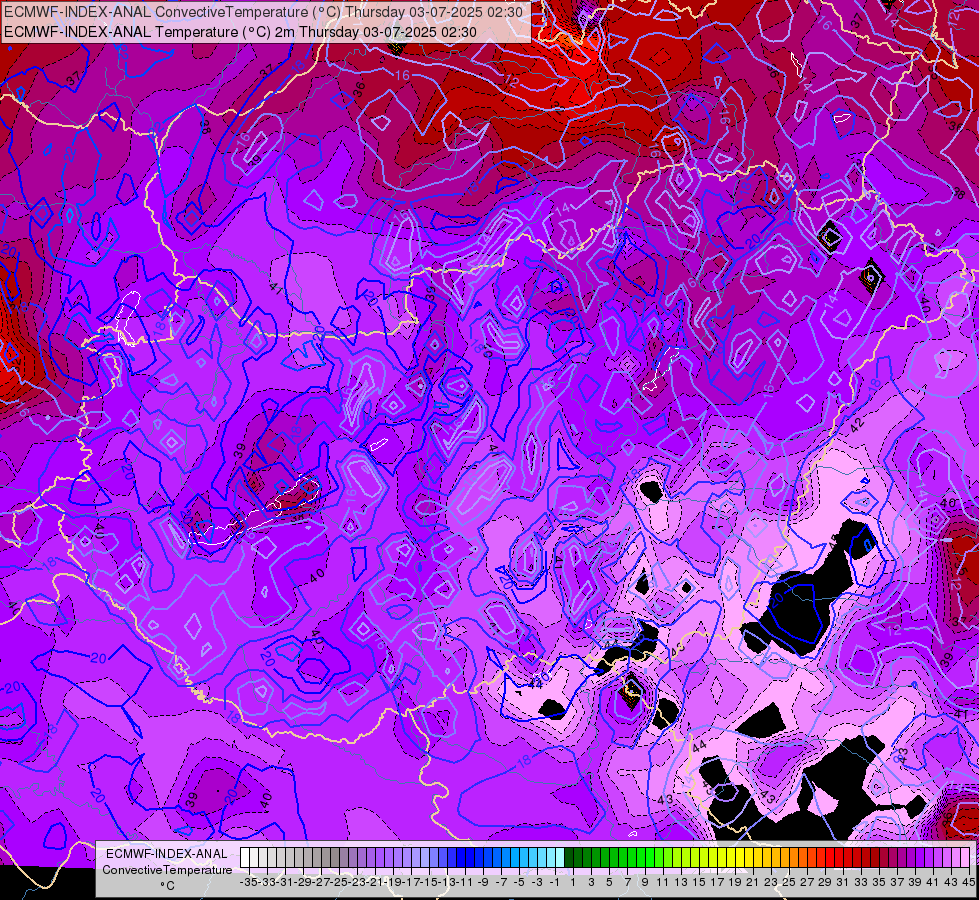The image size is (979, 900).
Task: Click the legend scale value -23
Action: point(357,882)
